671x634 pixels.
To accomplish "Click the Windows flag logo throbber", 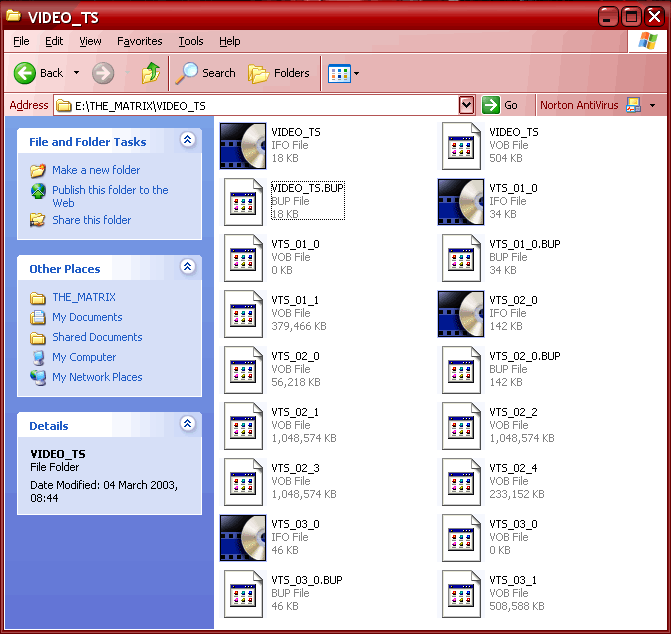I will (647, 41).
